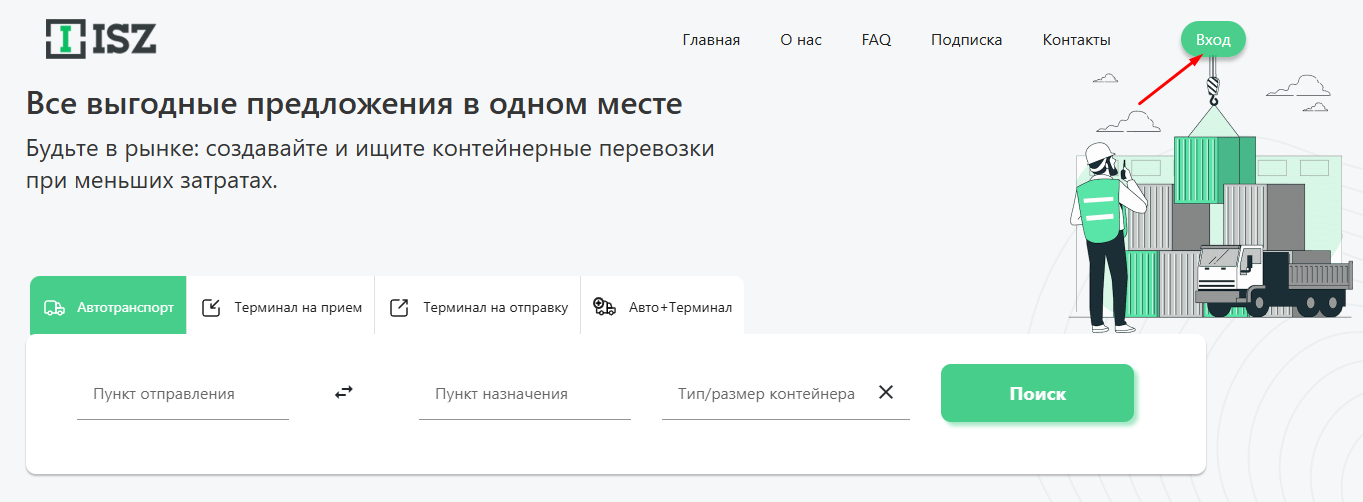This screenshot has width=1363, height=502.
Task: Click the truck icon on the Автотранспорт tab
Action: point(55,307)
